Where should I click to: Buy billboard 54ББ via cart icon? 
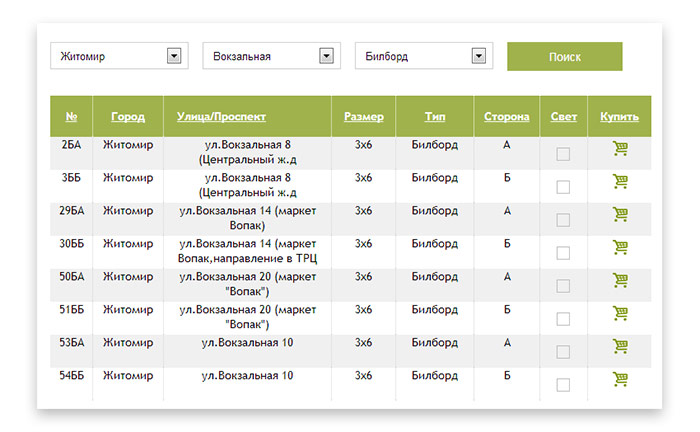click(620, 379)
